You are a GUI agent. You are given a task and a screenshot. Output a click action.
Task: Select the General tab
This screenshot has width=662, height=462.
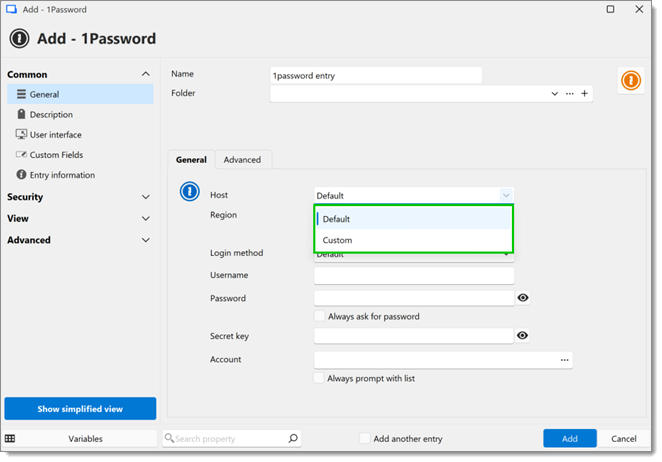click(x=191, y=160)
